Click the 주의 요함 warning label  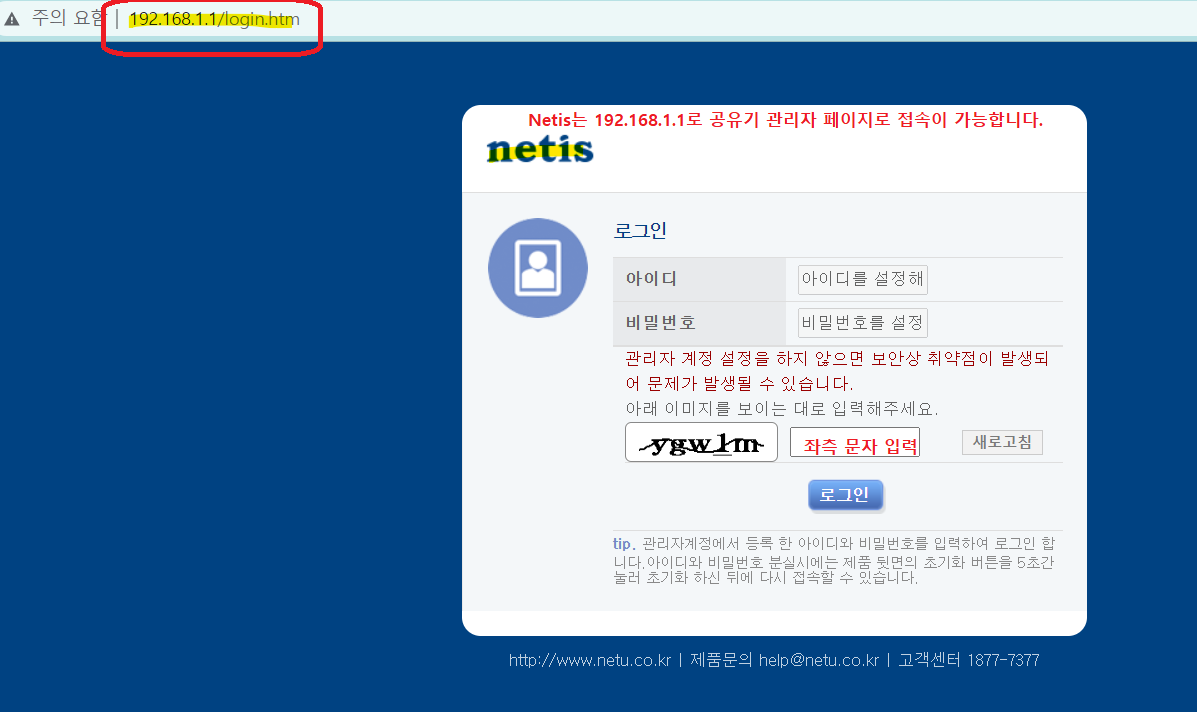coord(68,18)
